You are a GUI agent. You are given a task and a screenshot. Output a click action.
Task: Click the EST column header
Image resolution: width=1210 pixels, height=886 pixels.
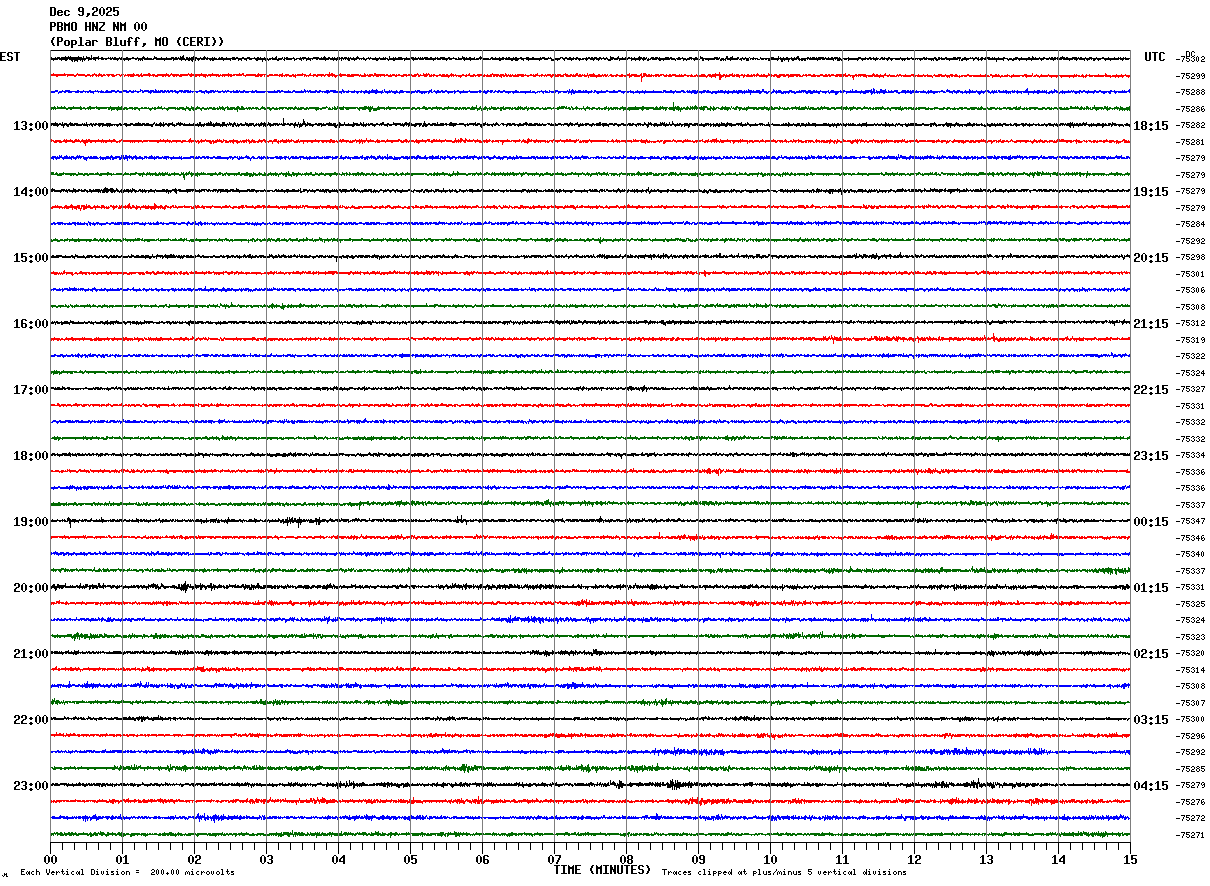point(10,57)
